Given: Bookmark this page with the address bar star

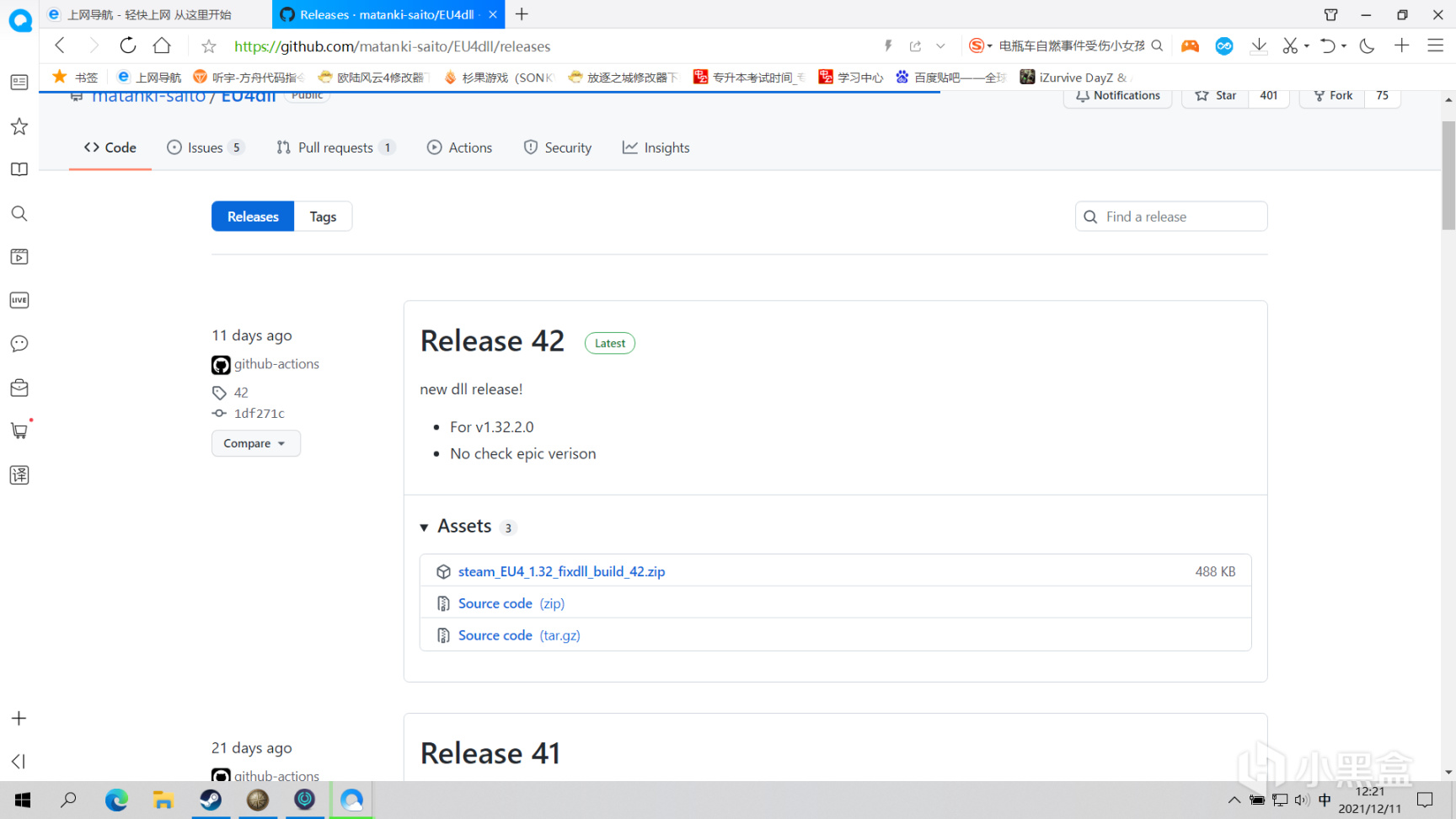Looking at the screenshot, I should coord(209,46).
